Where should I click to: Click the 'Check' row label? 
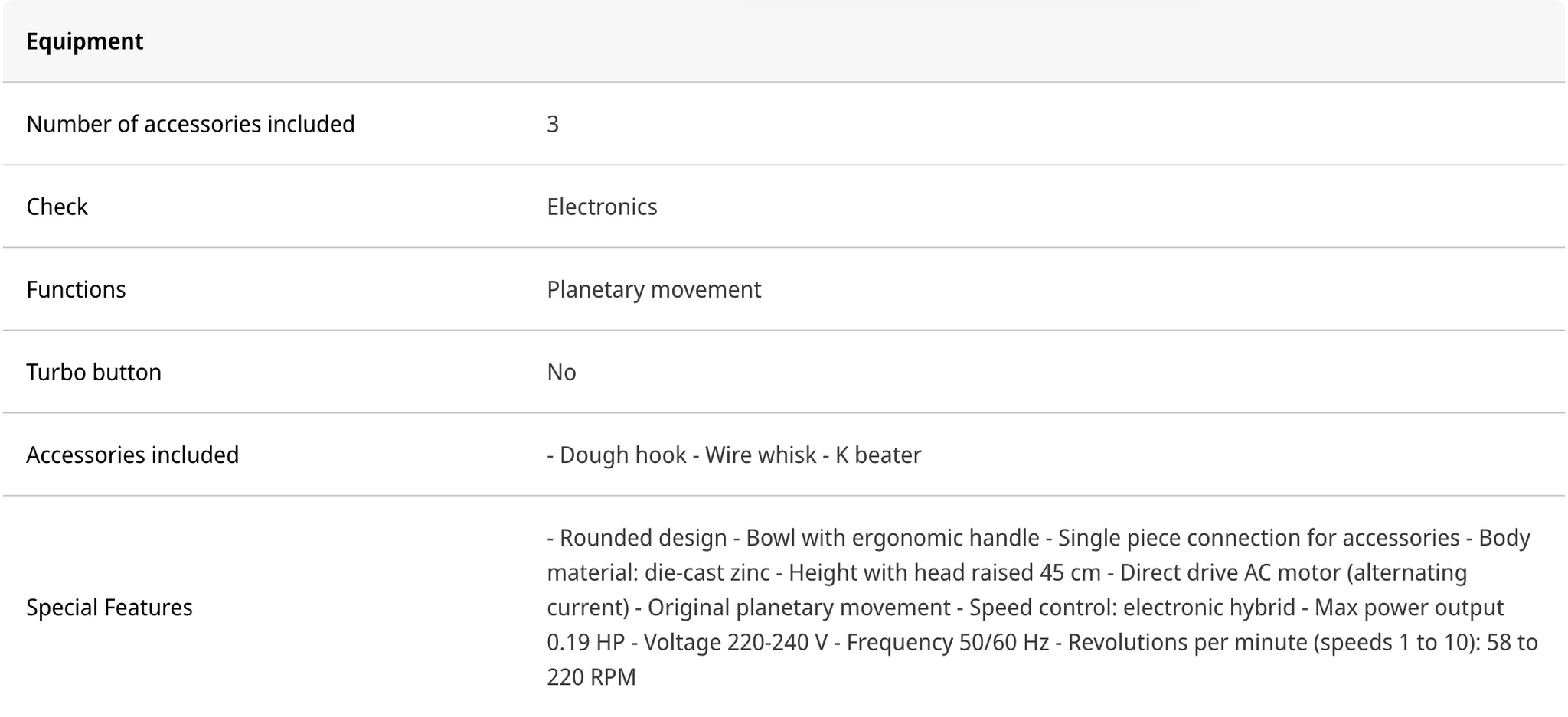[x=57, y=207]
